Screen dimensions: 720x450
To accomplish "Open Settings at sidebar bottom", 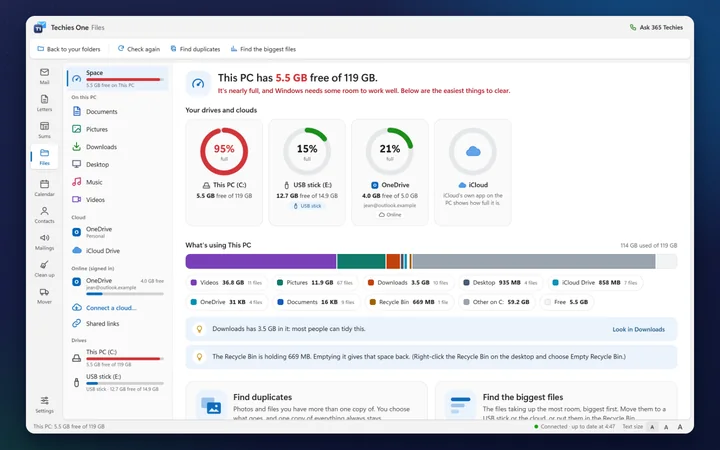I will point(45,404).
